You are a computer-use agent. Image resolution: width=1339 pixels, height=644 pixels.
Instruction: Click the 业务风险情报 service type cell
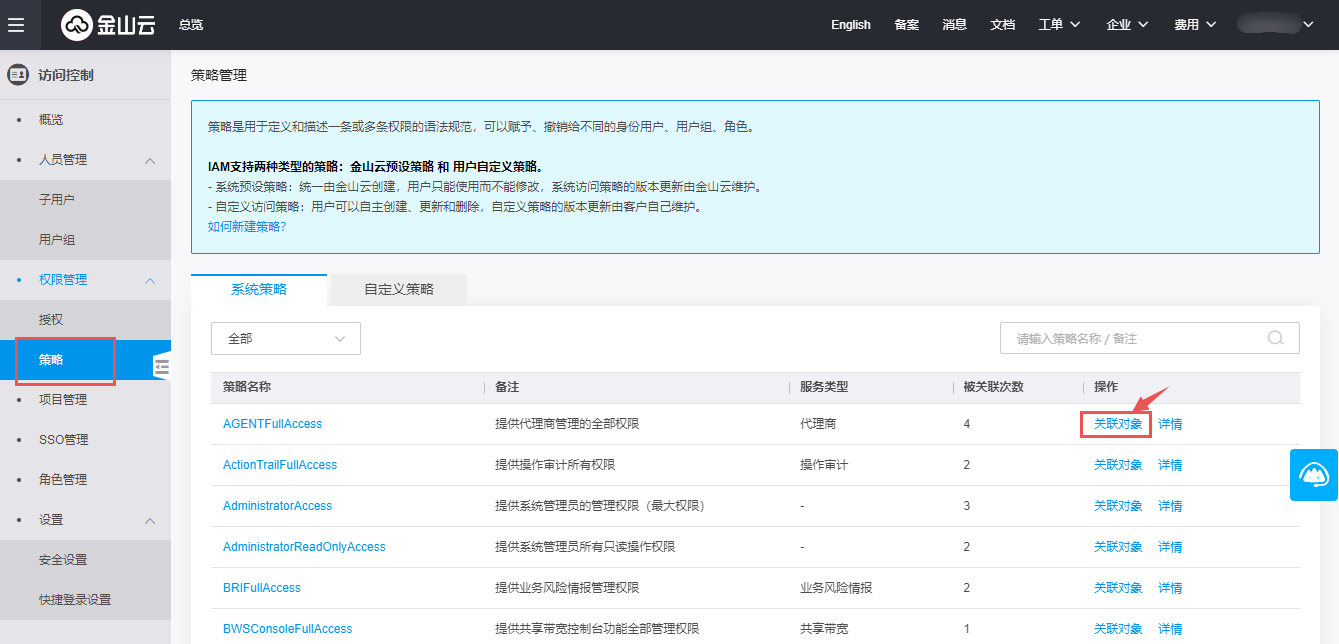click(x=836, y=588)
